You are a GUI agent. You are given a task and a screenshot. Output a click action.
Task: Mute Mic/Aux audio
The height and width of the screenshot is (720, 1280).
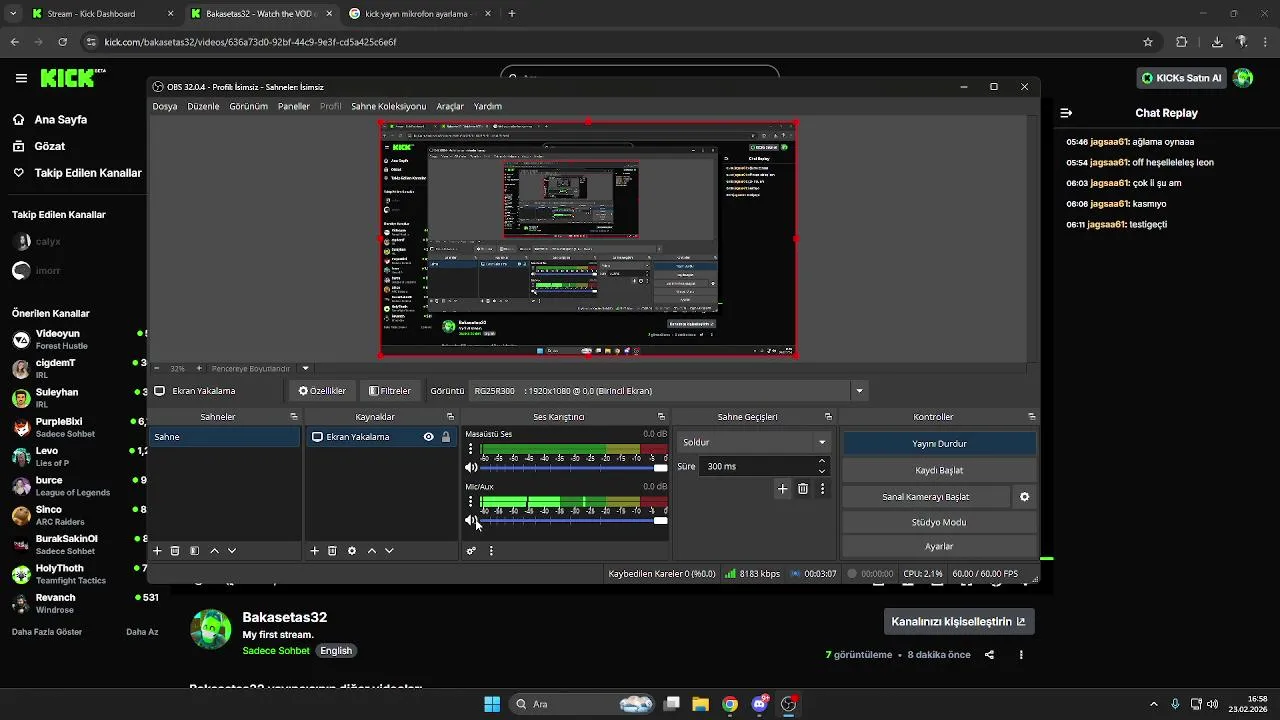(471, 520)
